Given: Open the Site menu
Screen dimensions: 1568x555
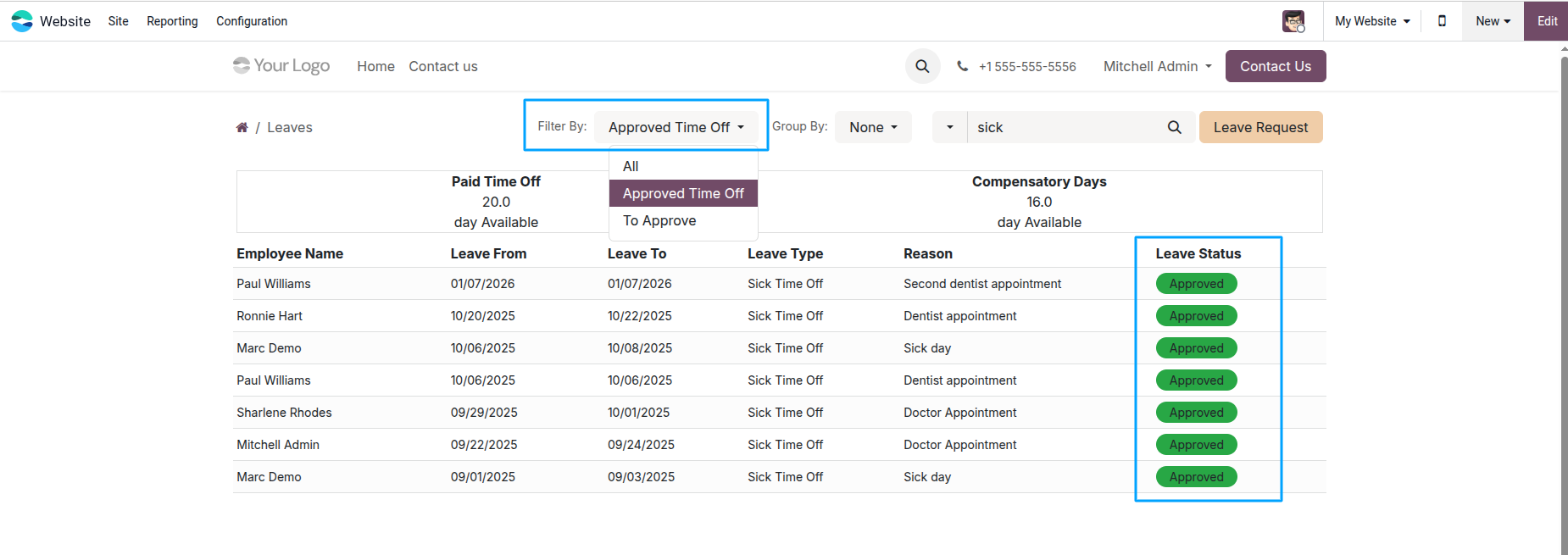Looking at the screenshot, I should tap(119, 21).
